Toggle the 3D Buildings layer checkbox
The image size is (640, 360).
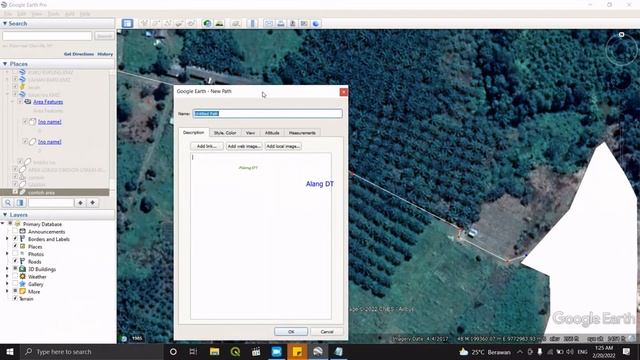pos(15,269)
